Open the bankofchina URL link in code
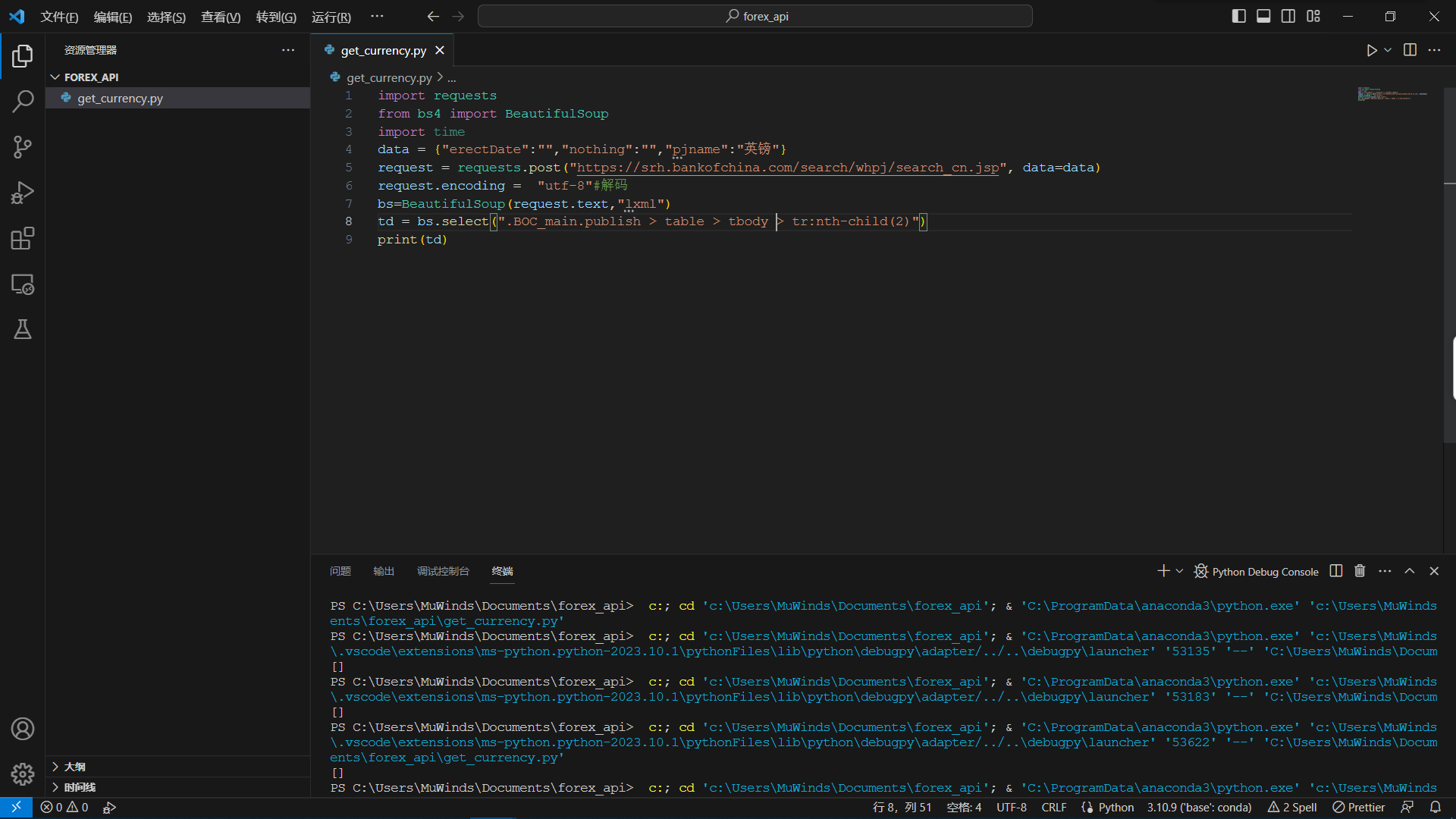Viewport: 1456px width, 819px height. pyautogui.click(x=788, y=168)
